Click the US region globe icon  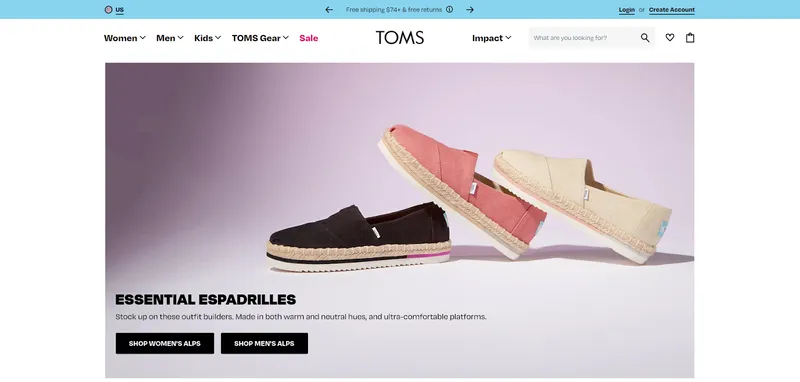108,9
